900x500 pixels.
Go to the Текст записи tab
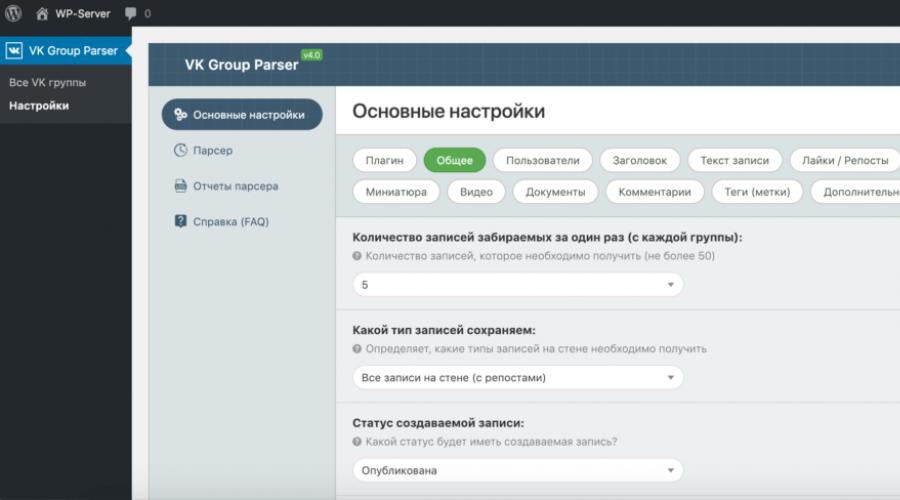click(x=734, y=160)
